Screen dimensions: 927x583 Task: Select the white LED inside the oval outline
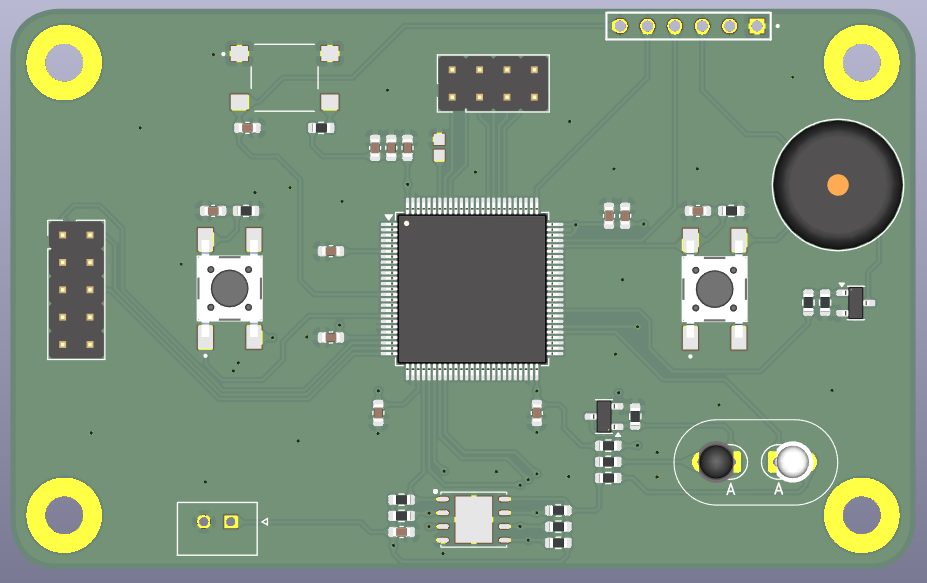coord(792,461)
